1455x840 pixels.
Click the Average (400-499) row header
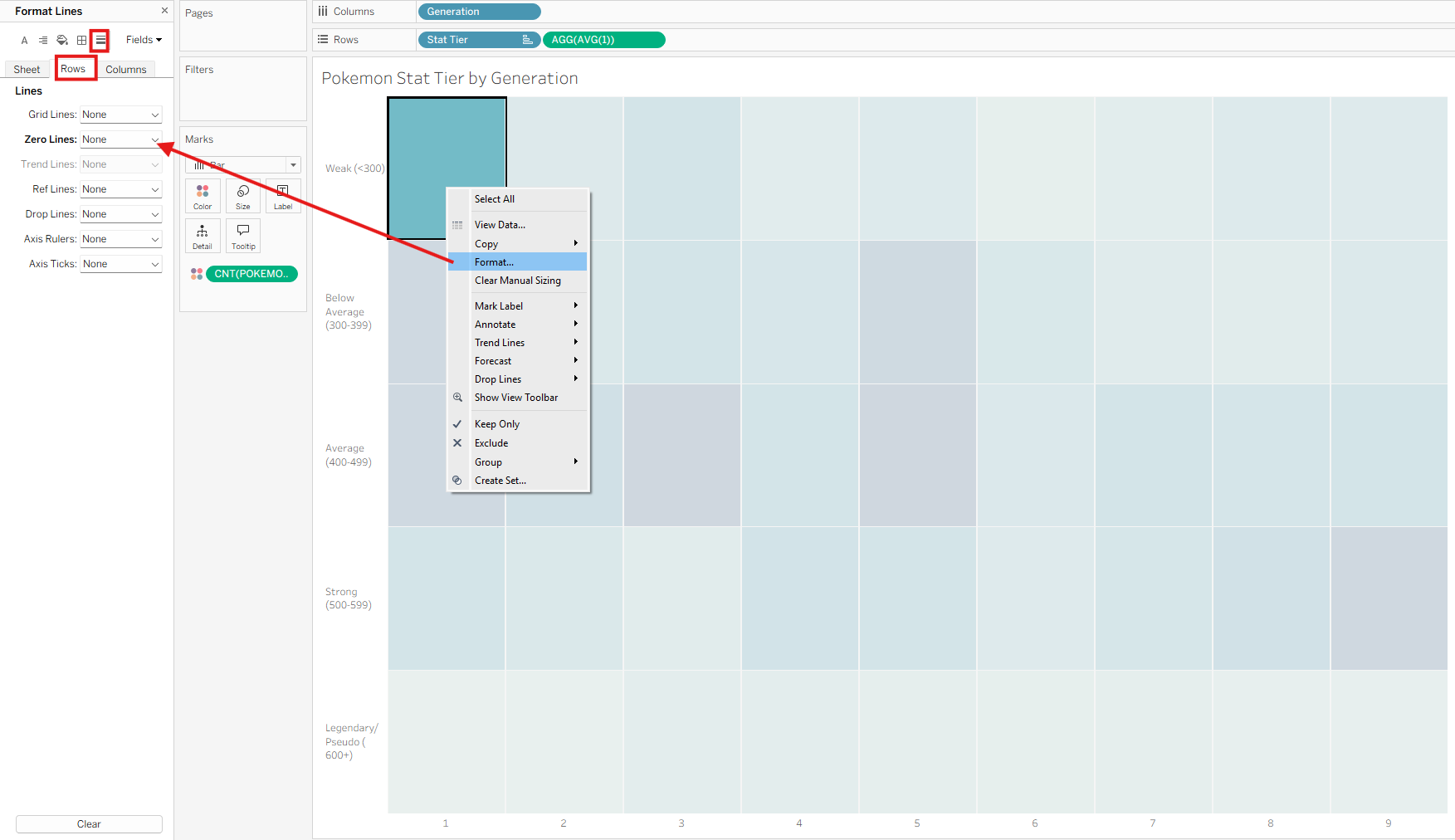[349, 456]
